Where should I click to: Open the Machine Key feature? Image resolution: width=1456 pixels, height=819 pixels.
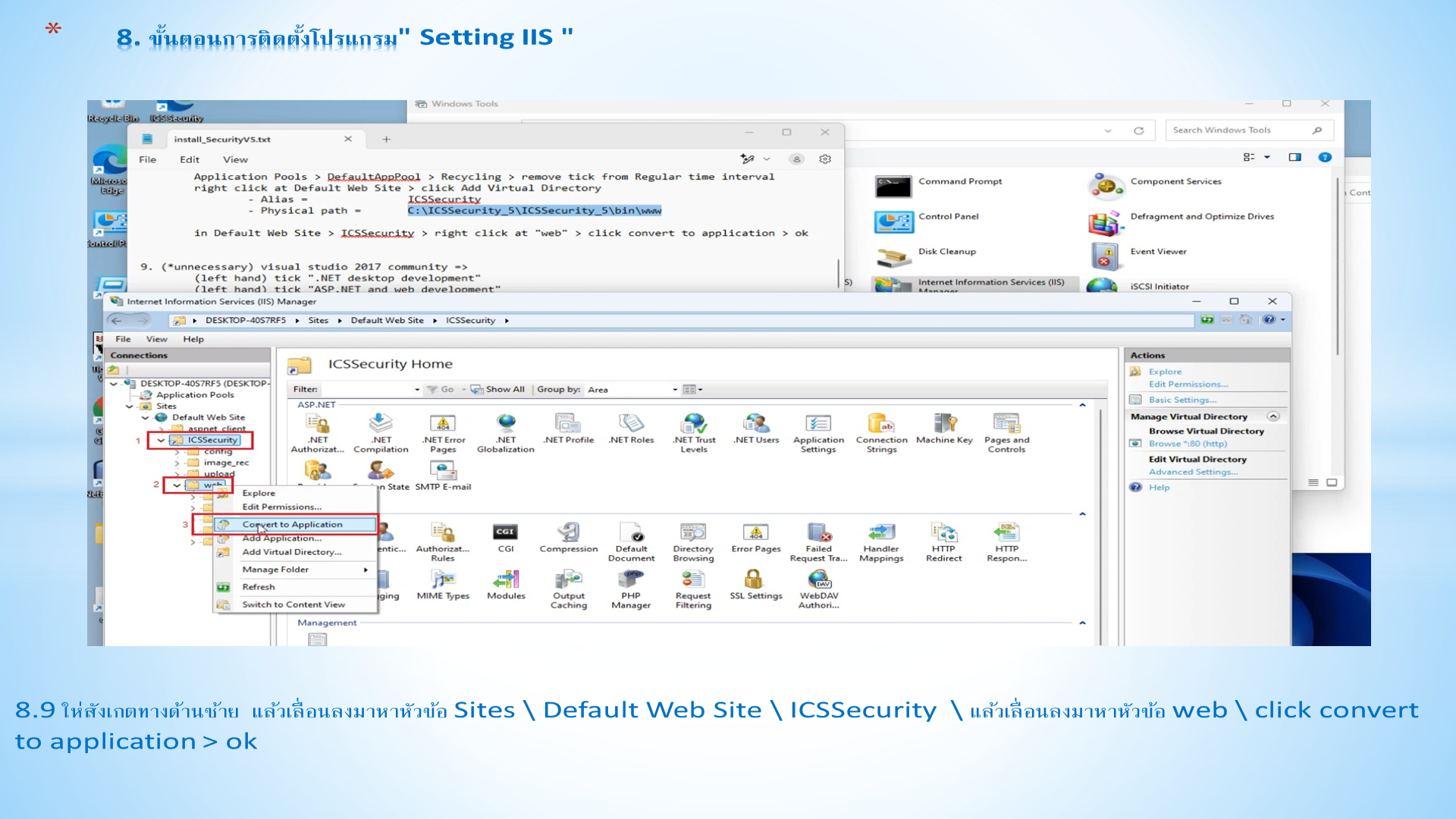tap(944, 428)
